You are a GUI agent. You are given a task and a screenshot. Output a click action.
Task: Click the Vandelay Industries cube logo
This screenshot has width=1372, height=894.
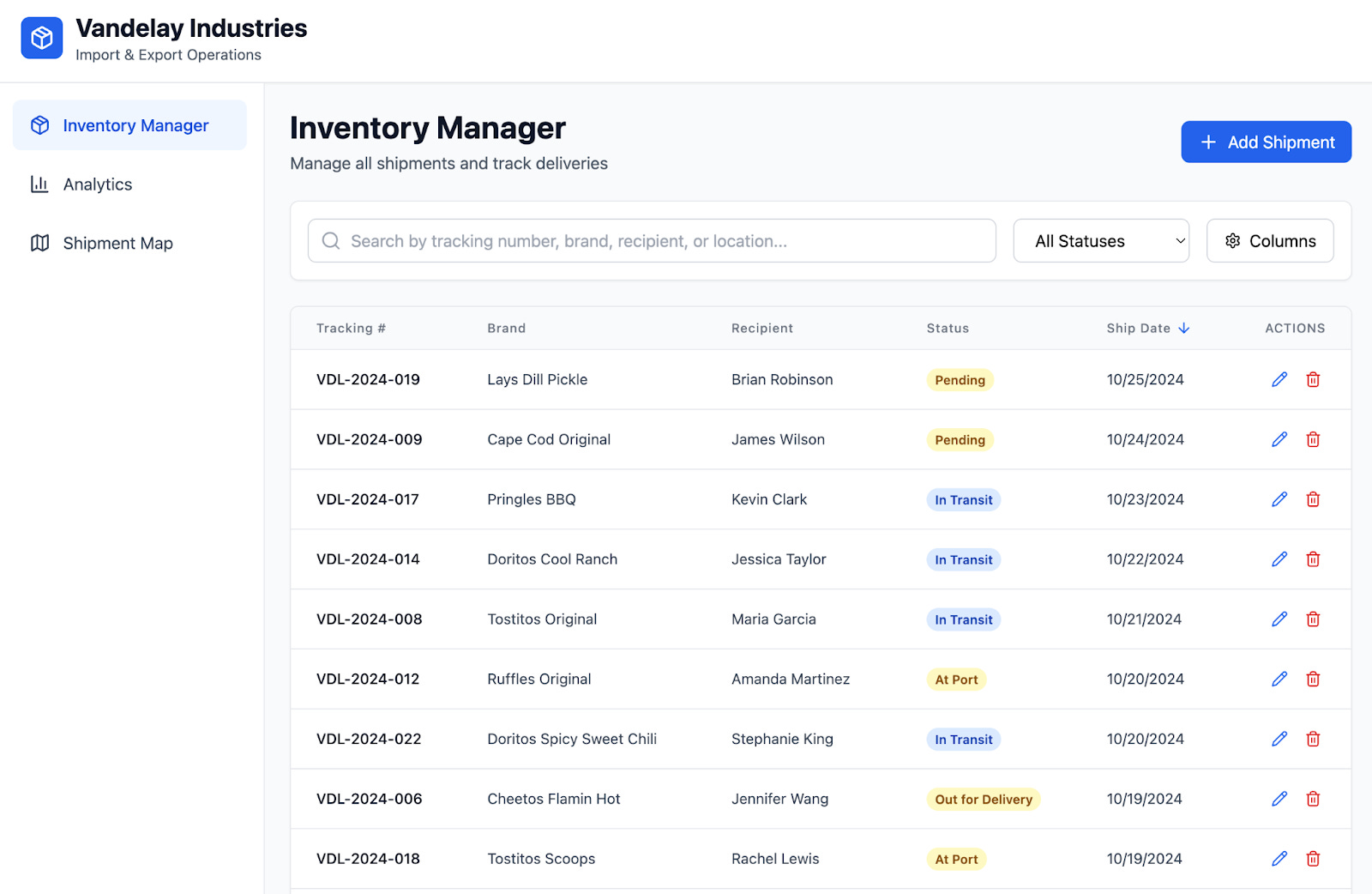(x=42, y=38)
